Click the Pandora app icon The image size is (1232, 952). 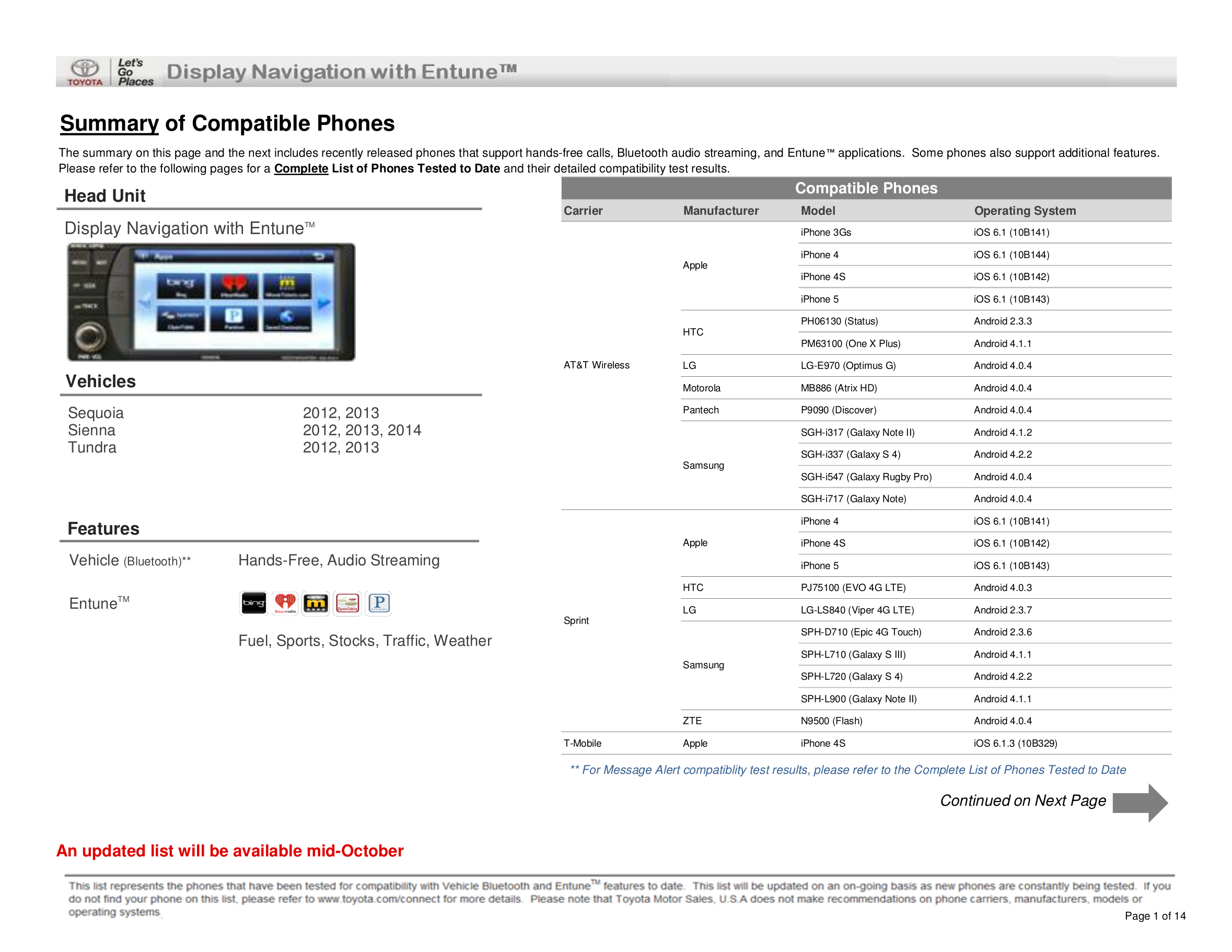point(379,603)
